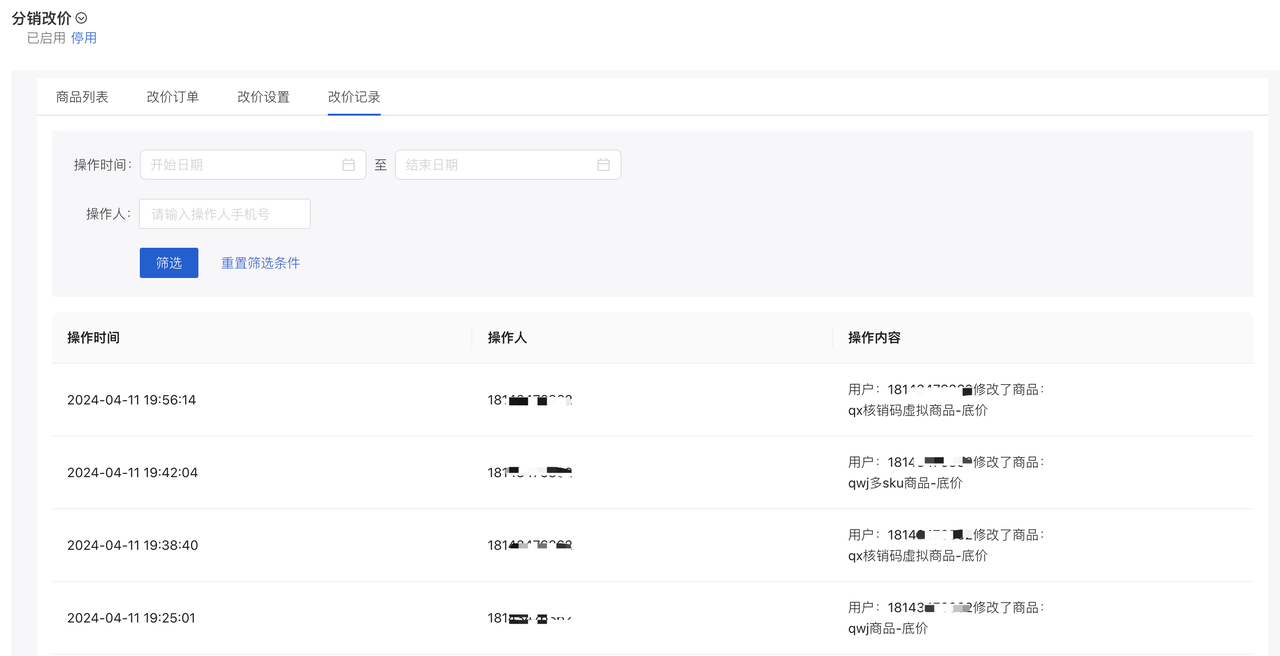This screenshot has width=1280, height=656.
Task: Open calendar icon in 结束日期 field
Action: coord(603,165)
